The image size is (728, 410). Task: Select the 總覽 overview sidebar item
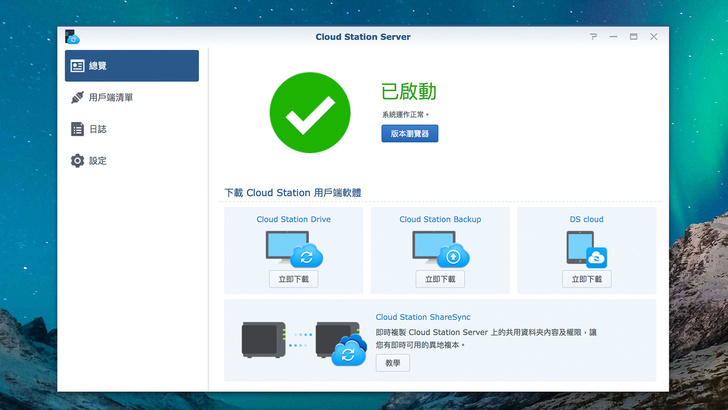pos(132,66)
